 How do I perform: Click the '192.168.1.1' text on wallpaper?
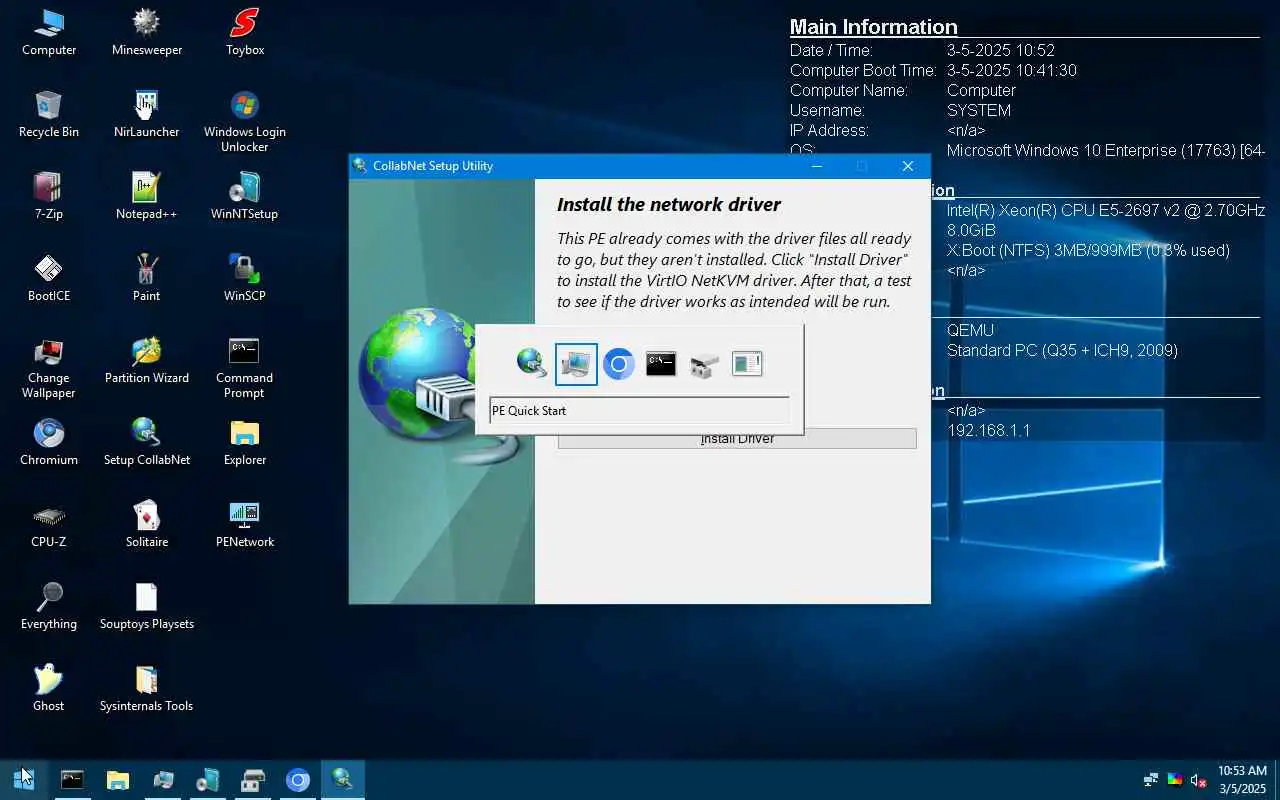coord(989,430)
